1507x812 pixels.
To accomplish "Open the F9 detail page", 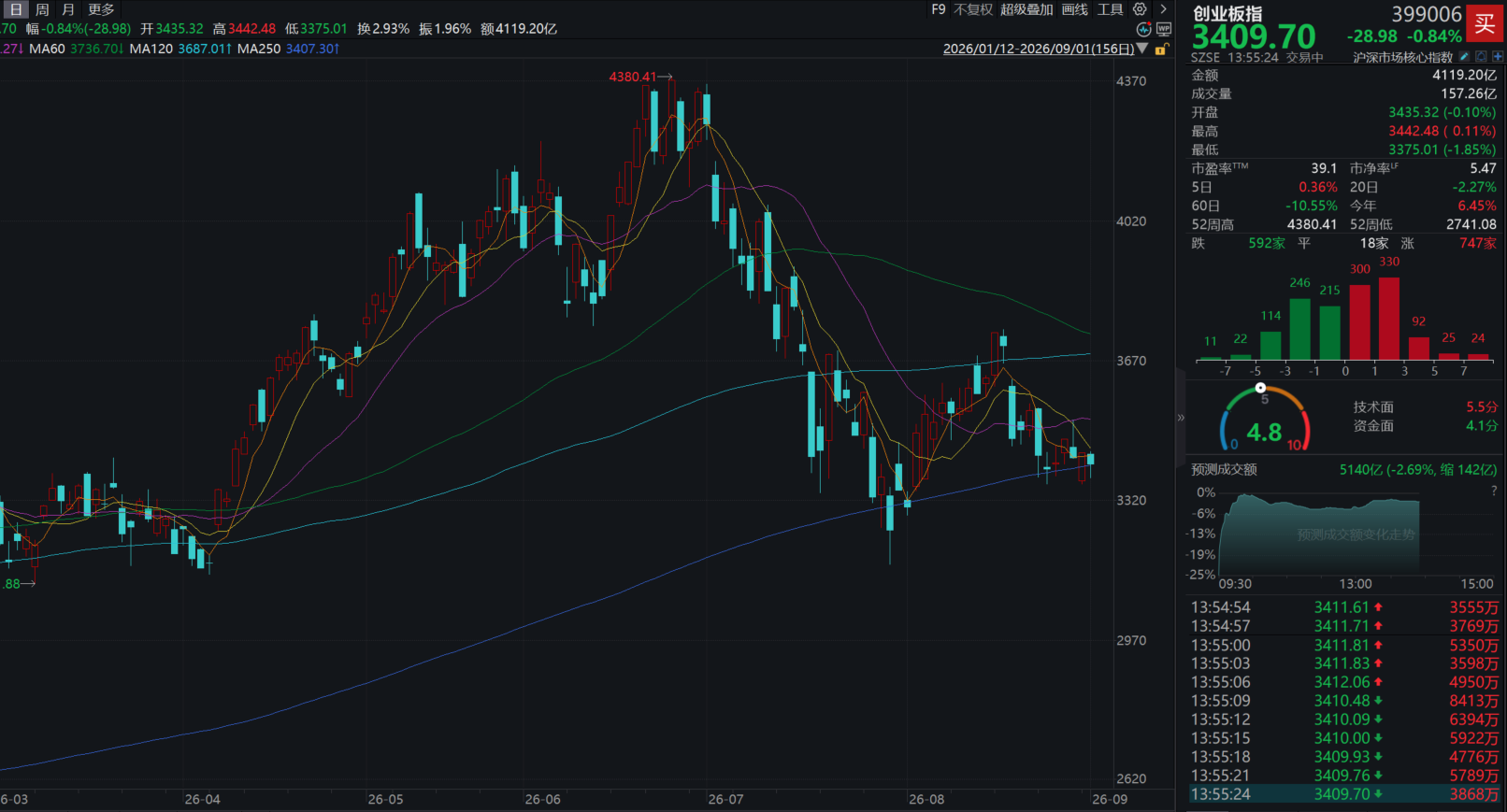I will tap(939, 9).
